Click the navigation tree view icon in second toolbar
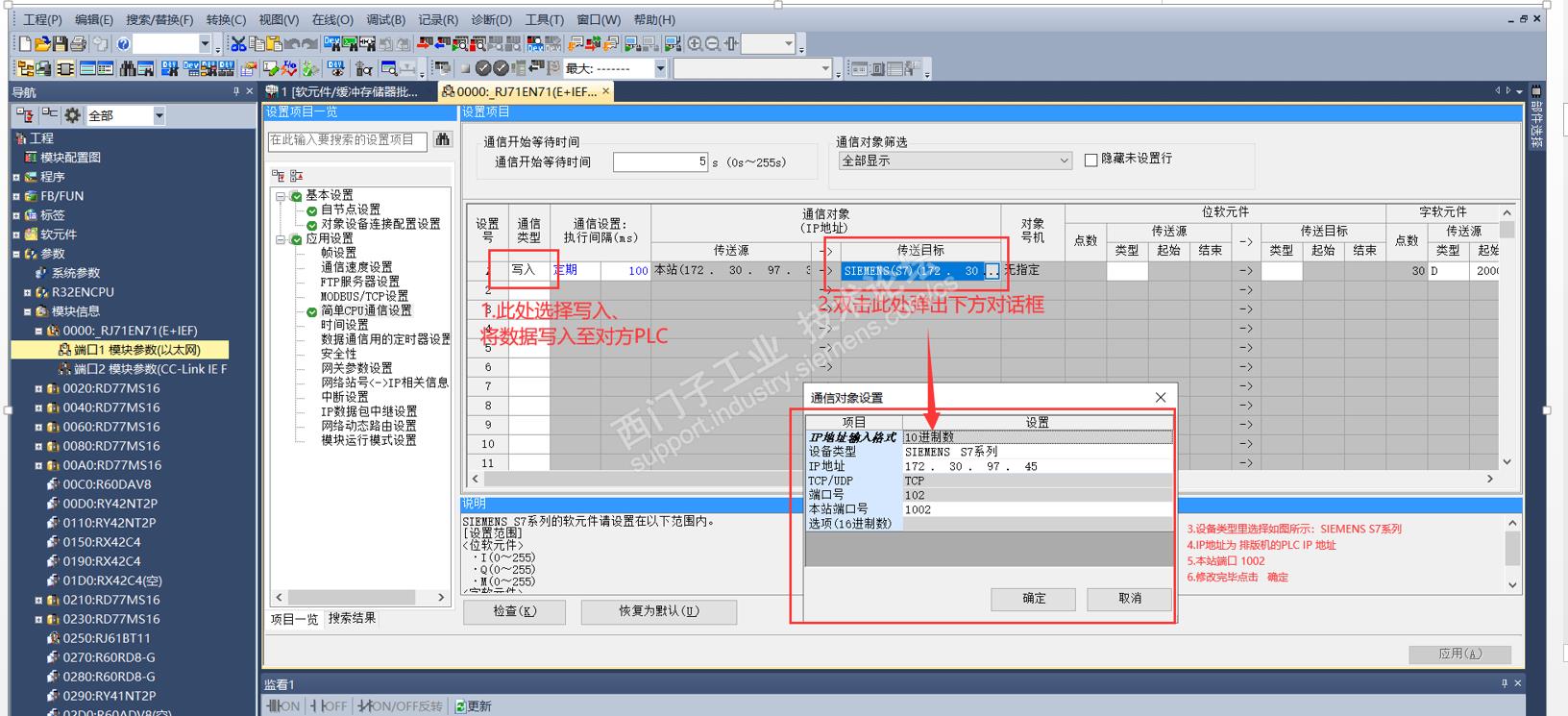This screenshot has height=716, width=1568. 26,69
